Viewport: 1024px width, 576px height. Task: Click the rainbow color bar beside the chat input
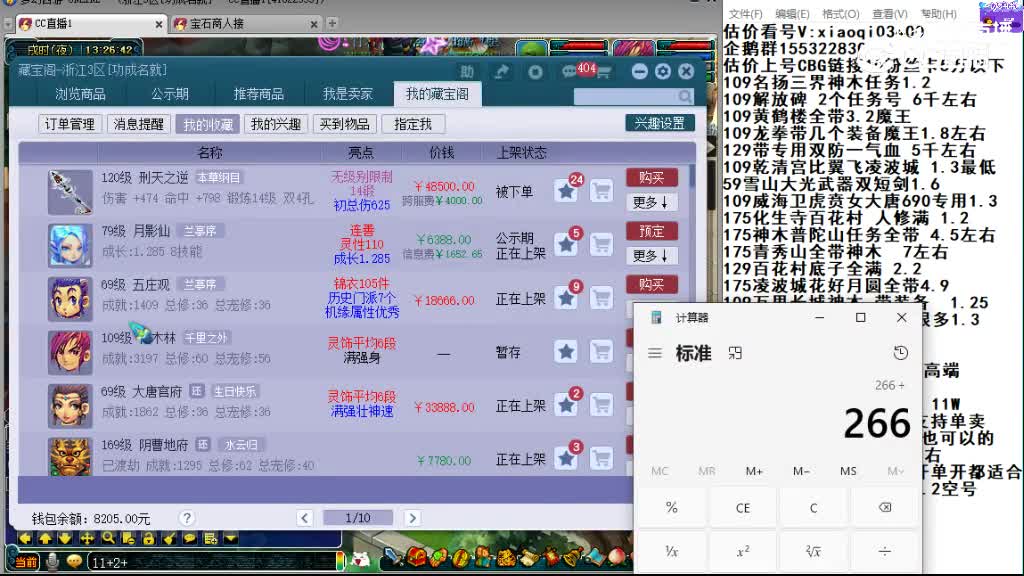coord(338,560)
